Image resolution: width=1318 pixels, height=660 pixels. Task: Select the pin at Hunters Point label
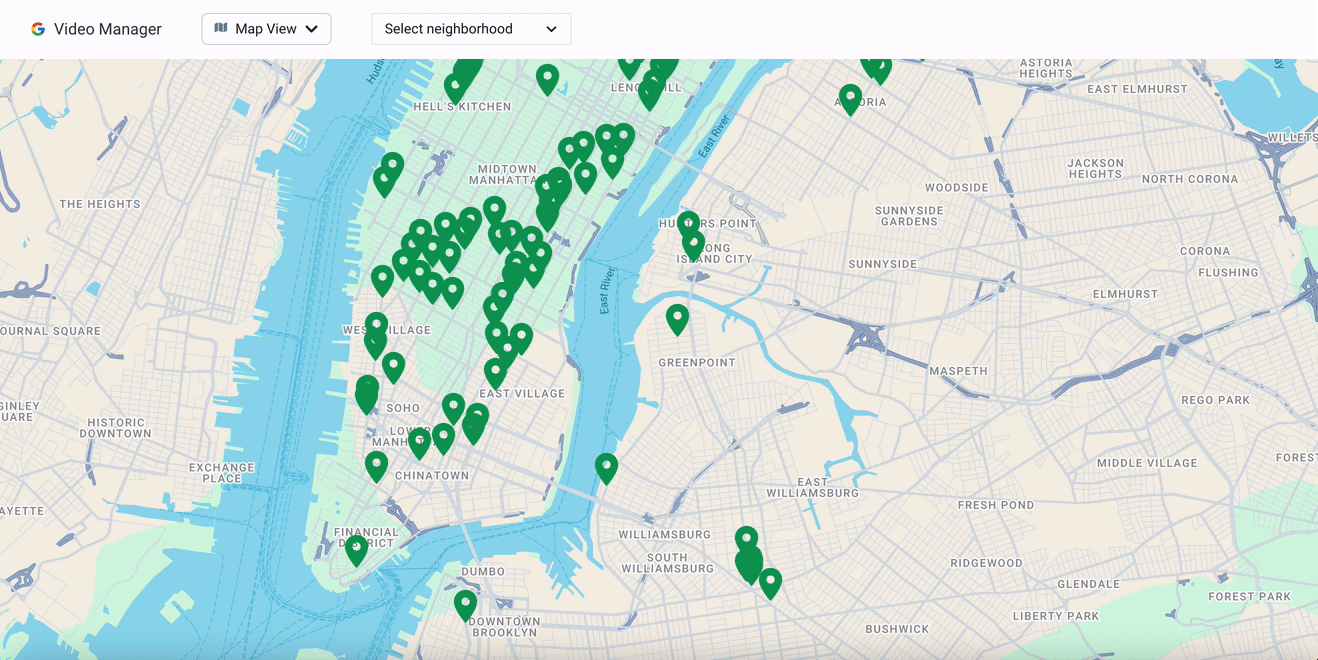687,224
